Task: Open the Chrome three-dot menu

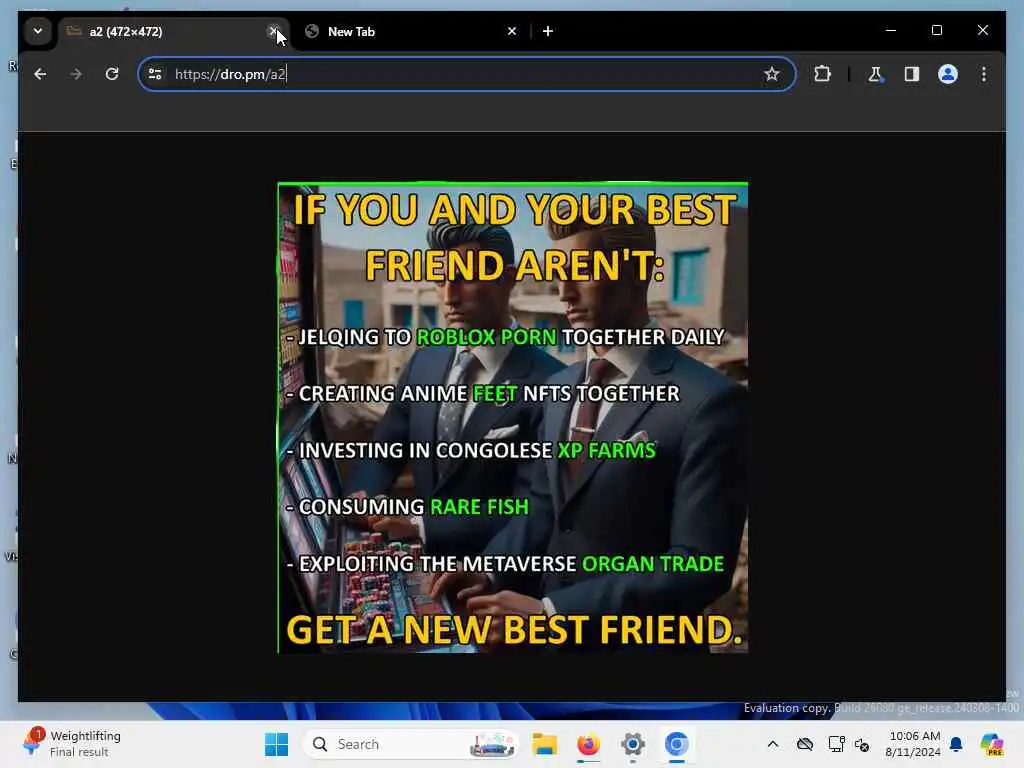Action: [984, 74]
